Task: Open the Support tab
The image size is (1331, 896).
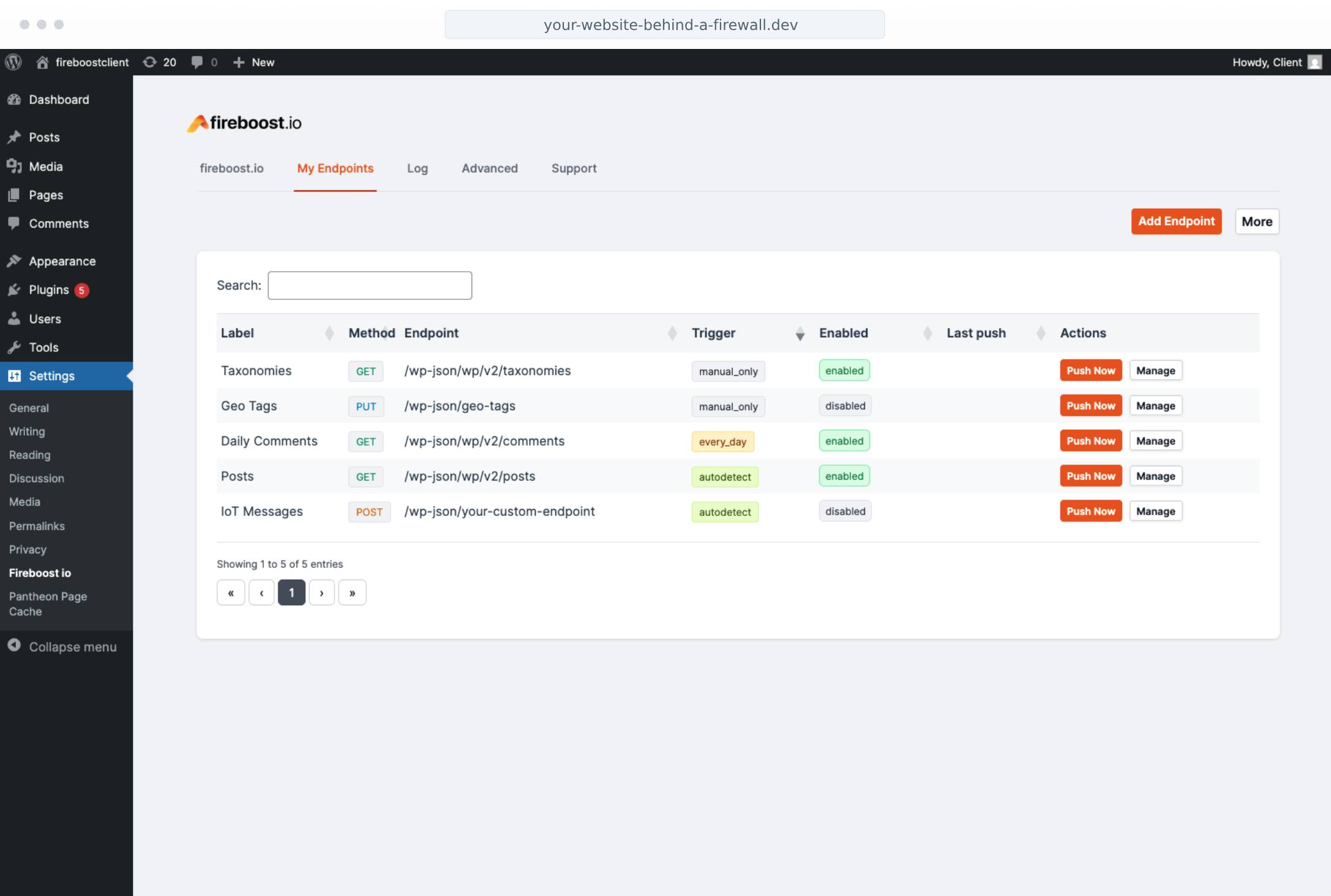Action: tap(574, 168)
